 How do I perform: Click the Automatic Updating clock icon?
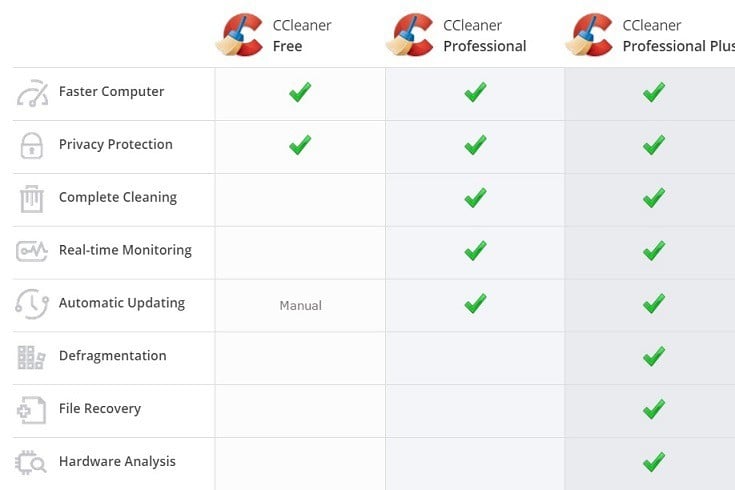tap(32, 304)
